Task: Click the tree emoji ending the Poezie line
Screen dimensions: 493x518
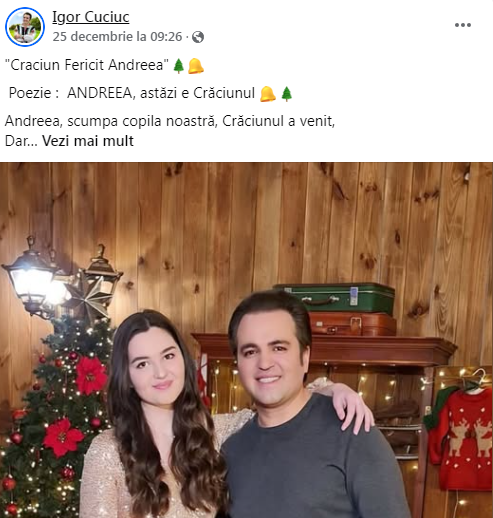Action: tap(287, 94)
